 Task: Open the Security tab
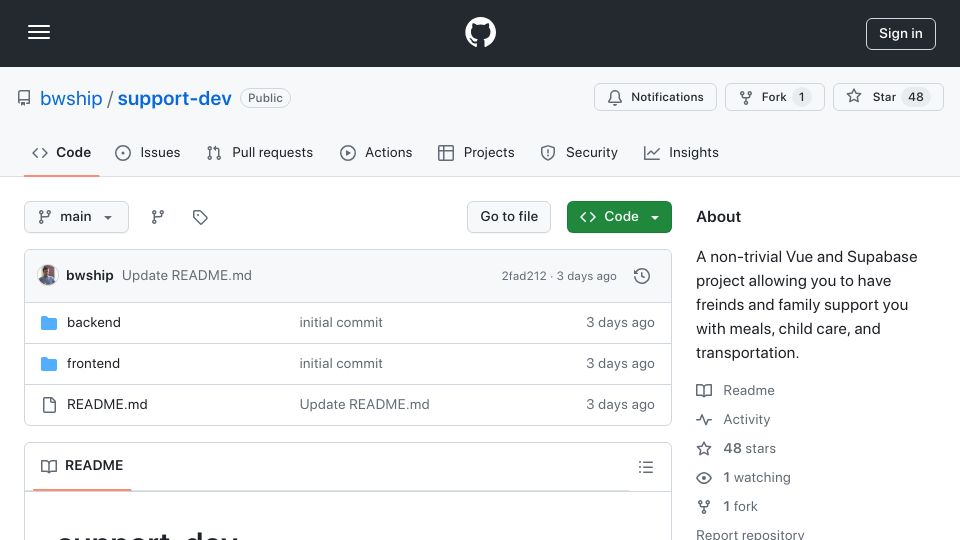coord(579,152)
